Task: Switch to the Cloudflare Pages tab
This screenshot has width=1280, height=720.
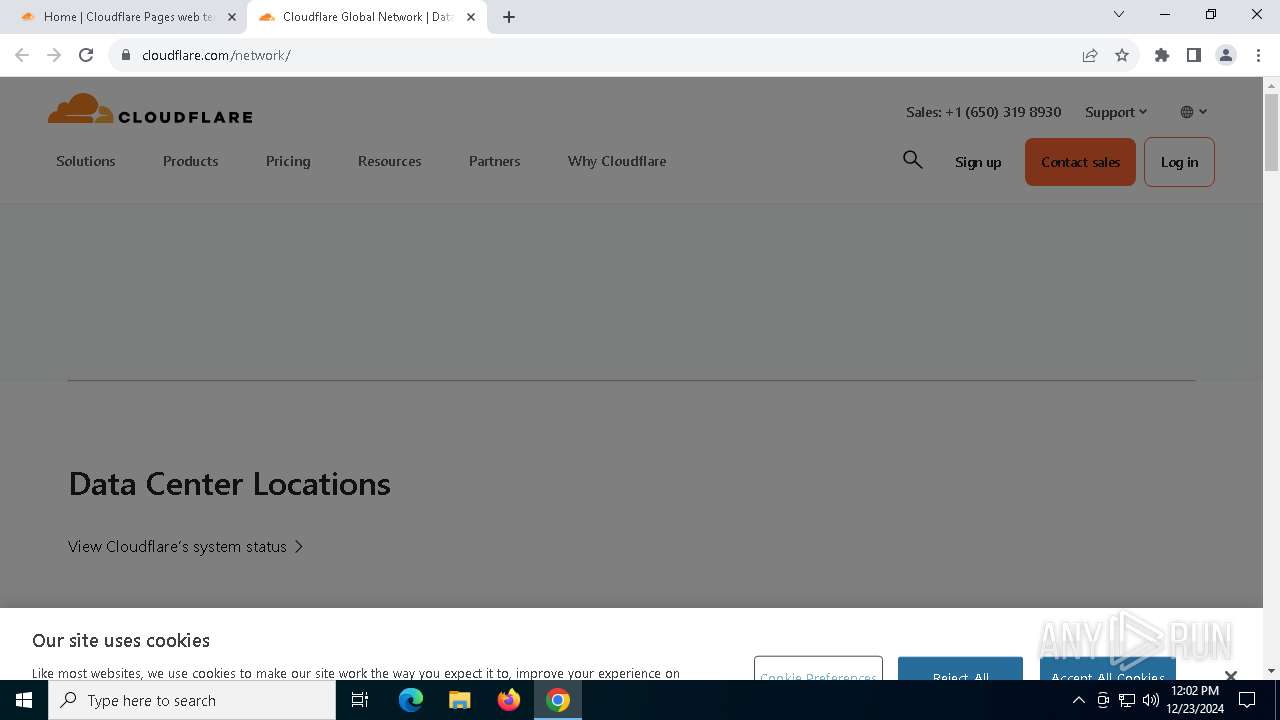Action: click(x=126, y=17)
